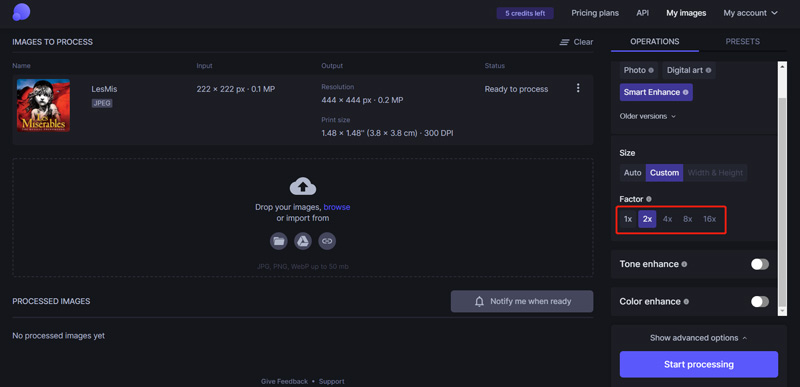Click the LesMis poster thumbnail
The image size is (800, 387).
coord(43,106)
